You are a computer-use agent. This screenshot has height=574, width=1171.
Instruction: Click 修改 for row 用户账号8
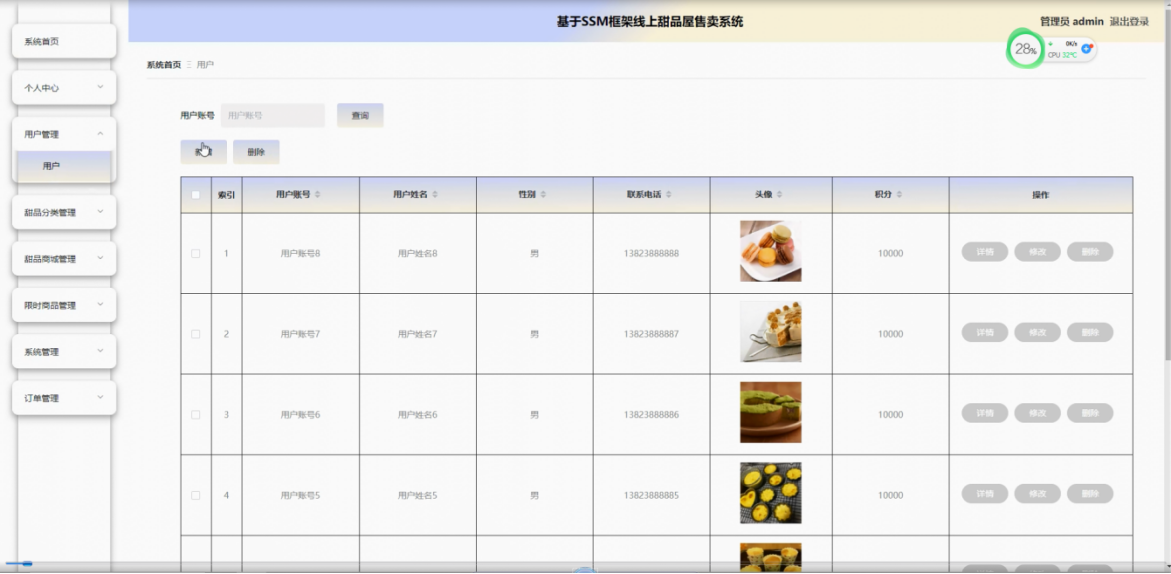click(1037, 252)
